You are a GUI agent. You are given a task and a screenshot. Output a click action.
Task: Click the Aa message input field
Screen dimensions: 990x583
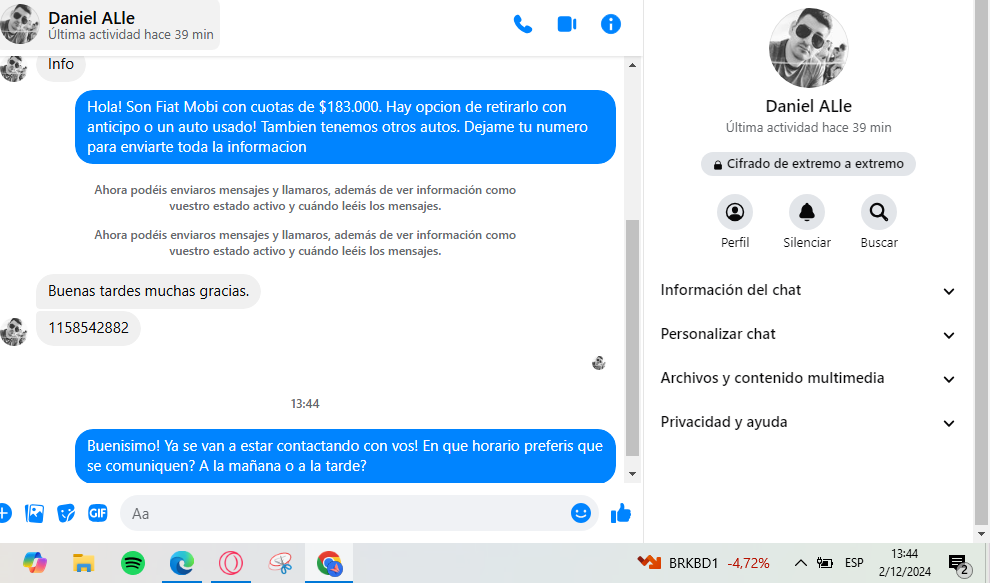click(x=347, y=514)
